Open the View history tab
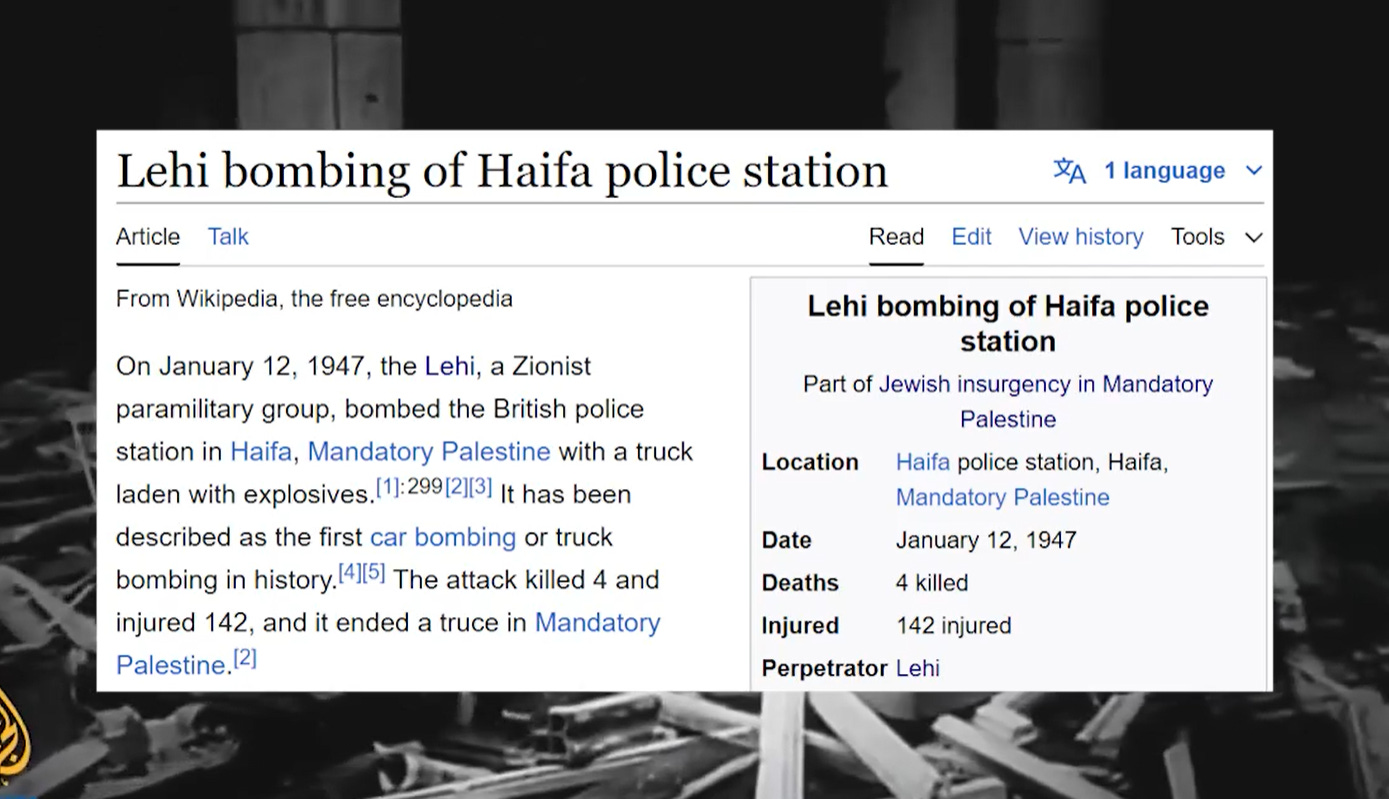This screenshot has height=799, width=1389. 1081,237
